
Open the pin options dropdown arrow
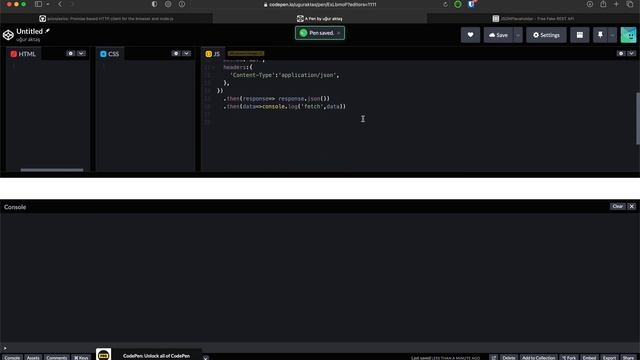click(612, 35)
